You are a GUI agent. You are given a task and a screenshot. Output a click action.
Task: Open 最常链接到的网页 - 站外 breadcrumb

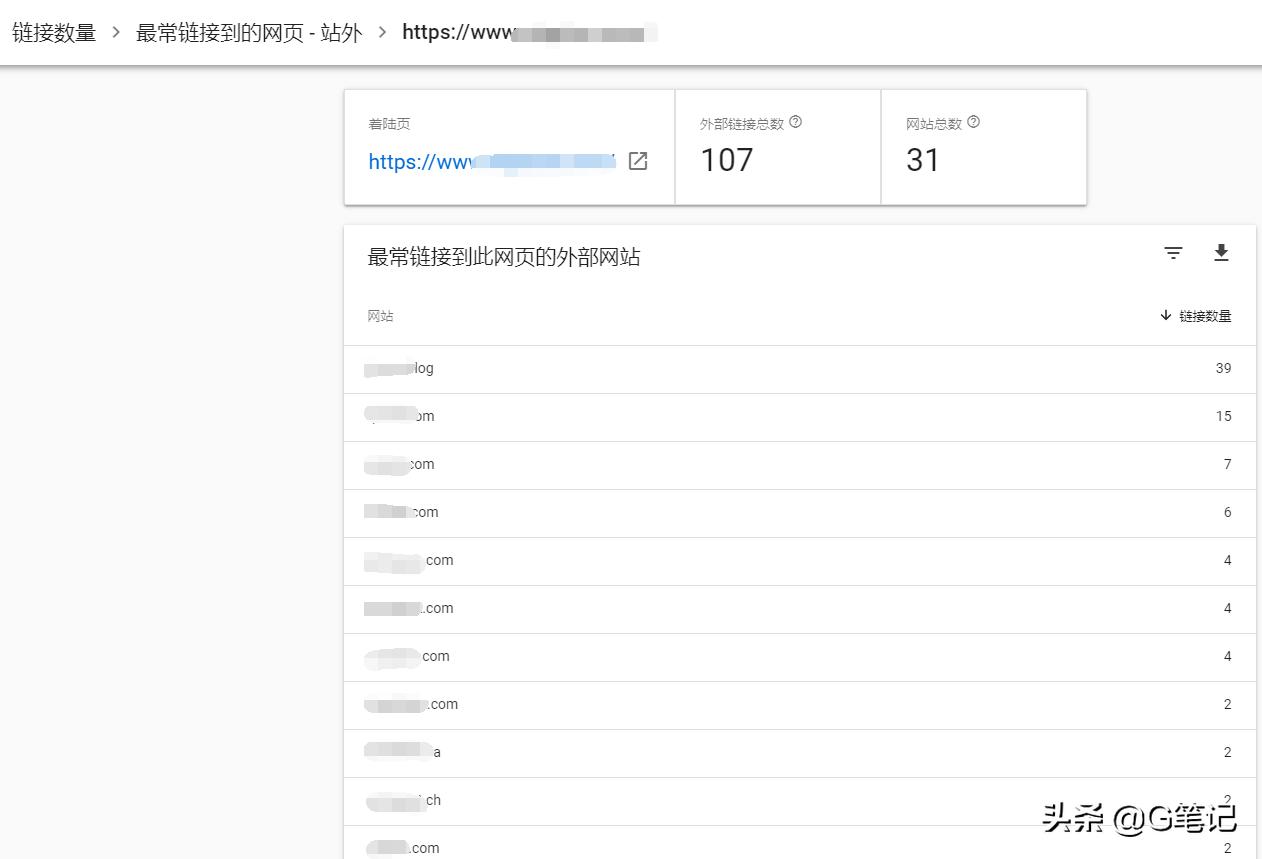(x=249, y=32)
